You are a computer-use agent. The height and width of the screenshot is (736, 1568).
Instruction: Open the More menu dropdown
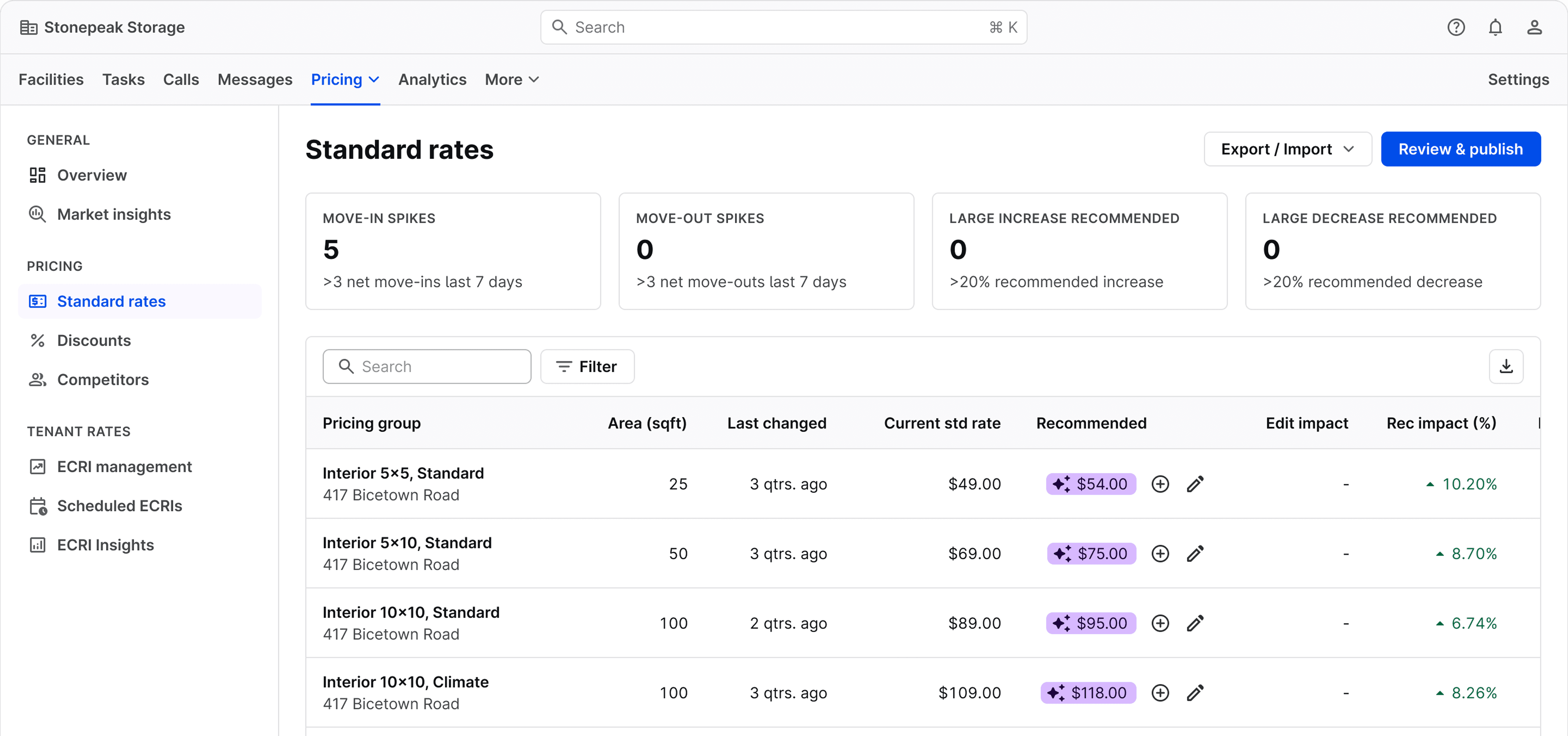coord(511,80)
